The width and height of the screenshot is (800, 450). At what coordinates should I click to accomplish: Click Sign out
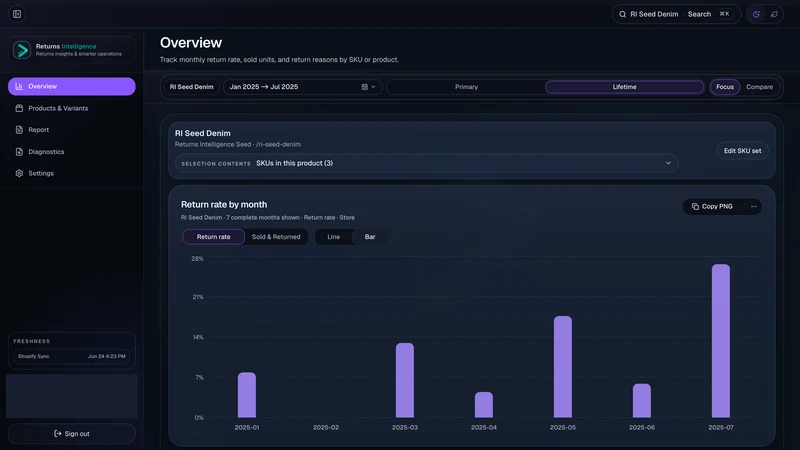(71, 434)
